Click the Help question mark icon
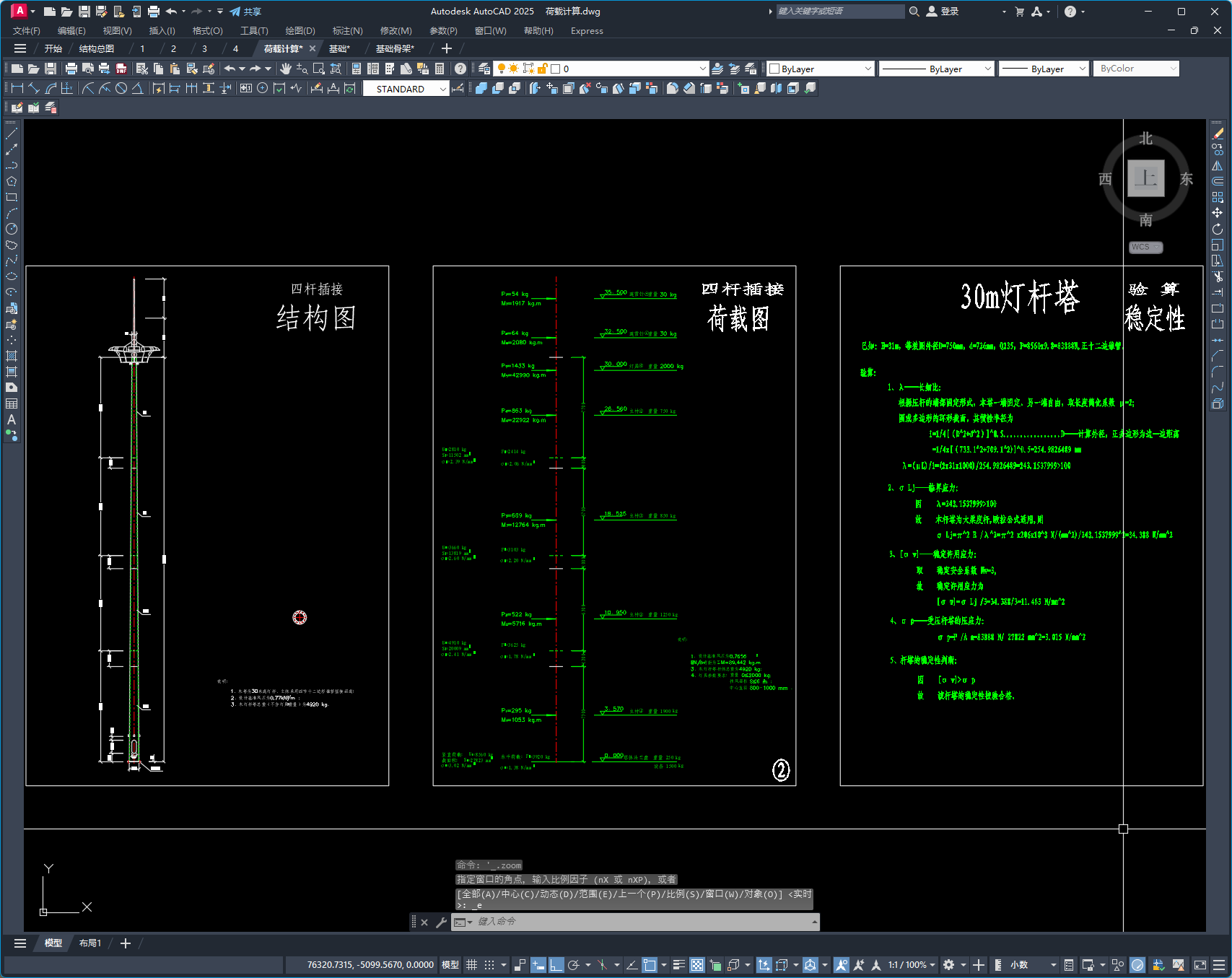Viewport: 1232px width, 978px height. pos(460,69)
